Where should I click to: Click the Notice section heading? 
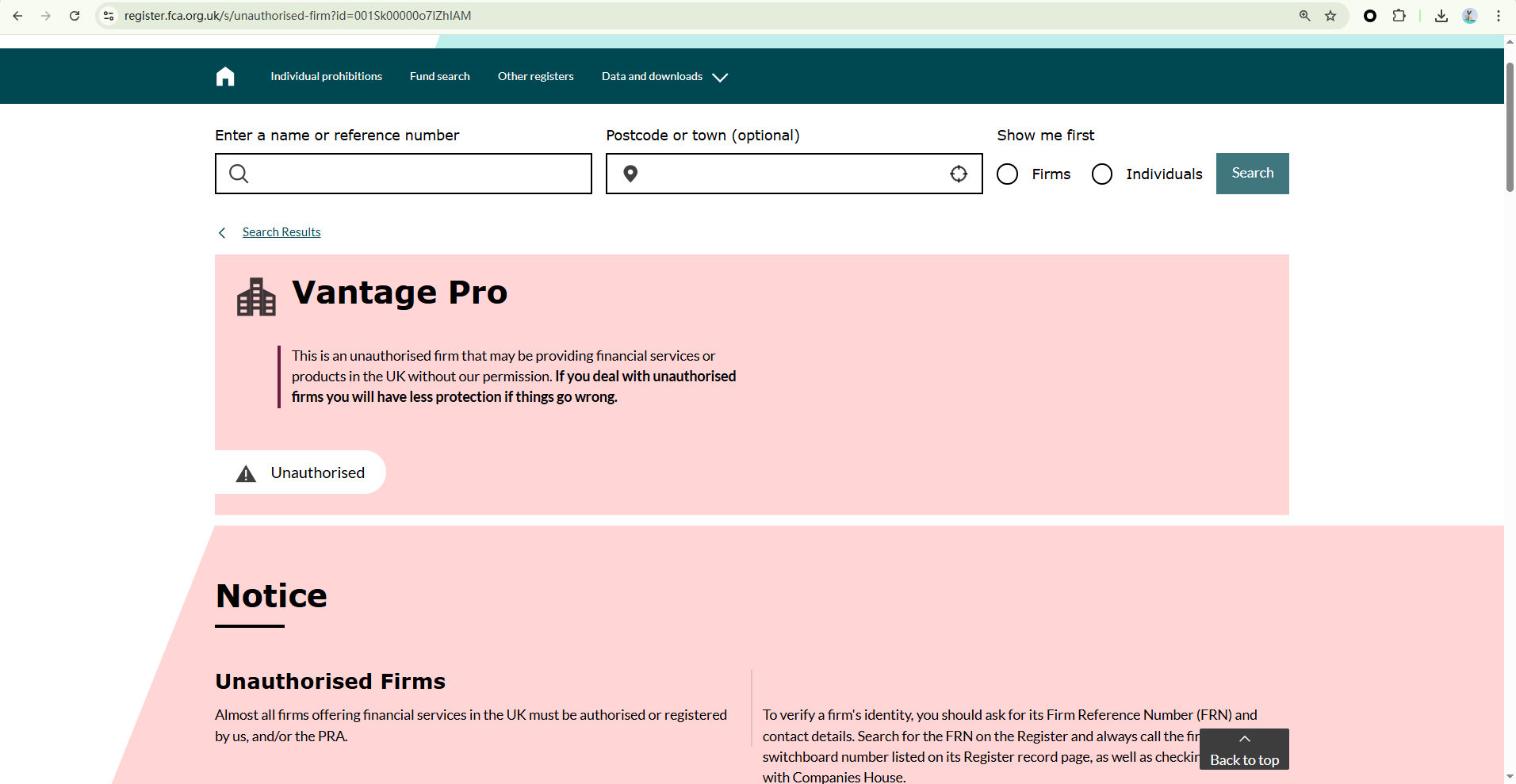tap(271, 596)
